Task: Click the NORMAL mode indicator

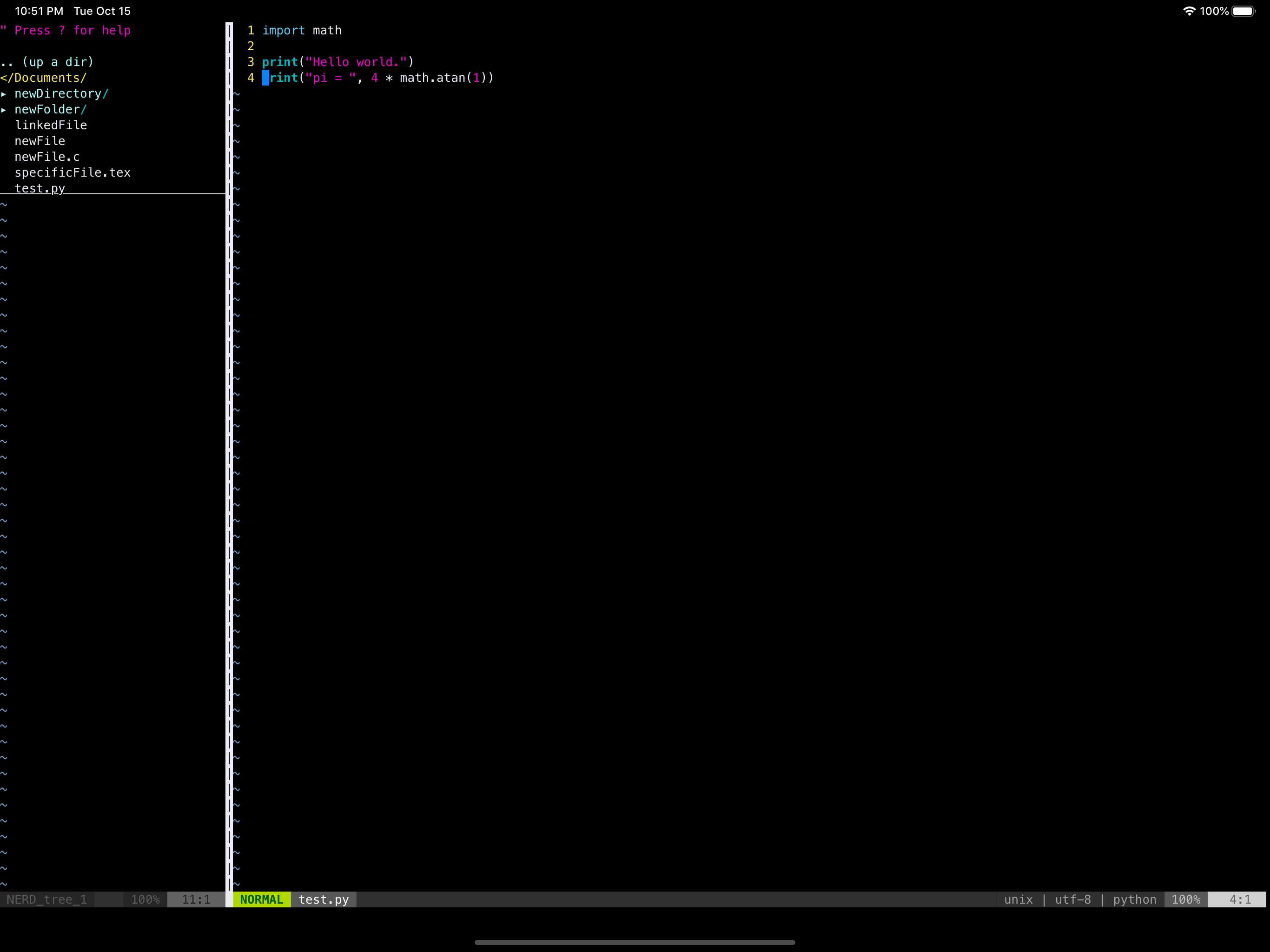Action: pos(261,900)
